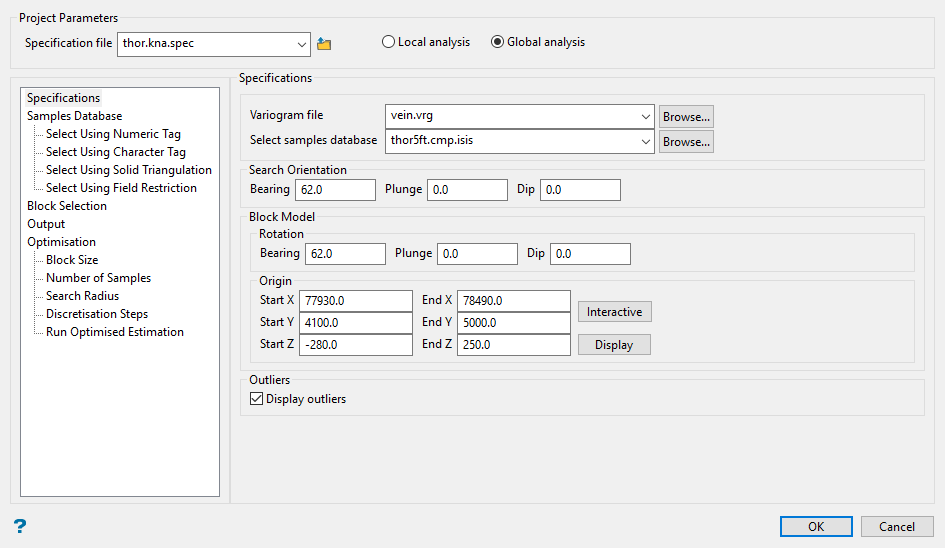Select Search Radius under Optimisation
This screenshot has width=945, height=548.
(x=82, y=296)
